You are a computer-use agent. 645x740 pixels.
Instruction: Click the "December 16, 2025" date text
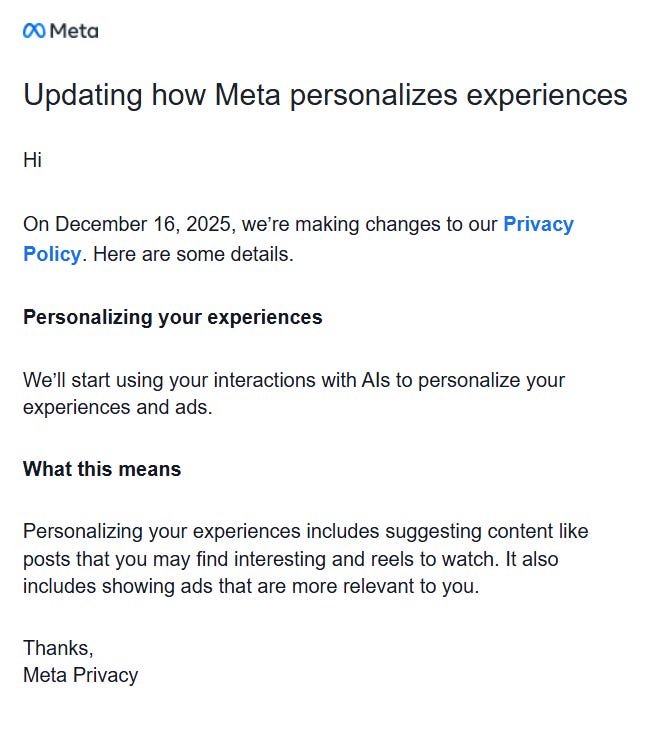(142, 224)
